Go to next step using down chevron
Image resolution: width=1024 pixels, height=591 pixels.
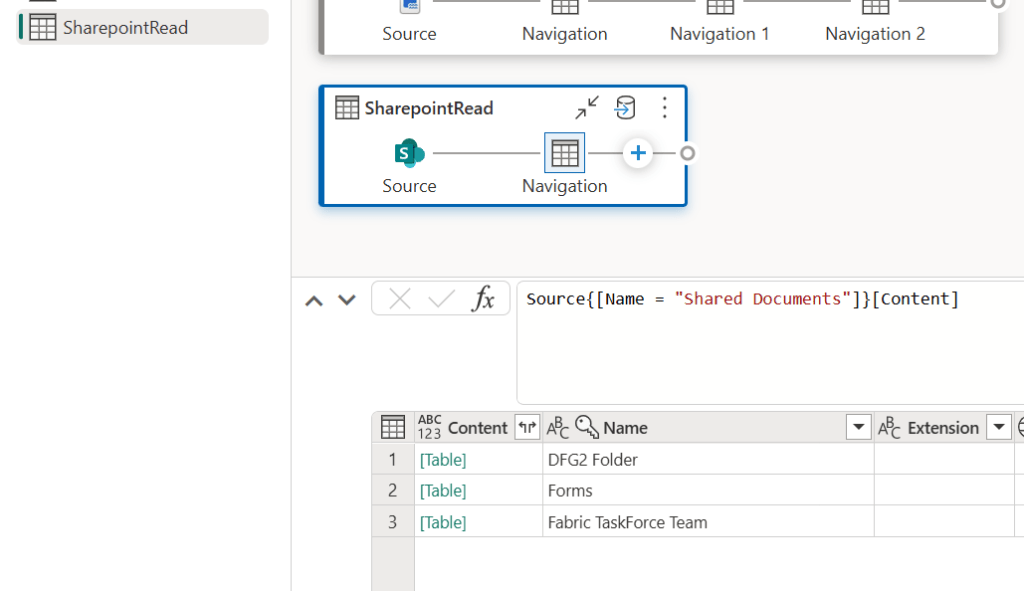tap(347, 300)
